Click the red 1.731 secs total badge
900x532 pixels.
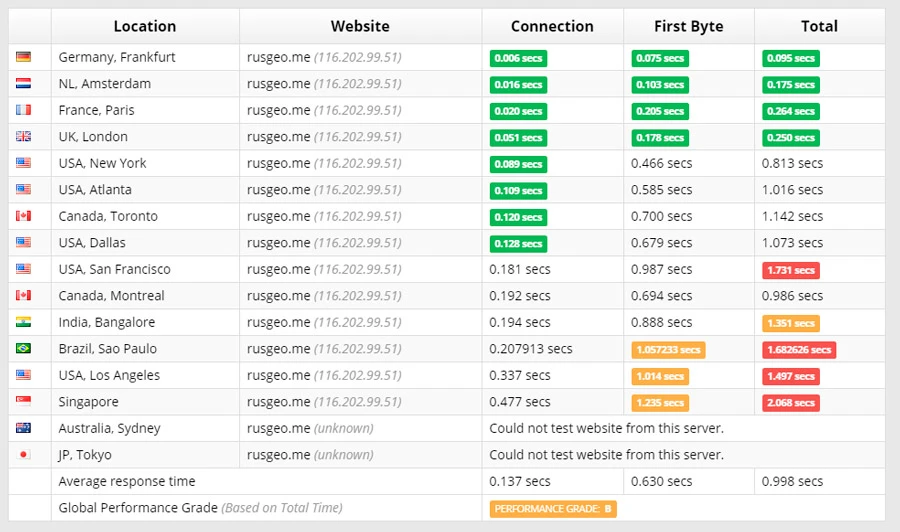(791, 270)
